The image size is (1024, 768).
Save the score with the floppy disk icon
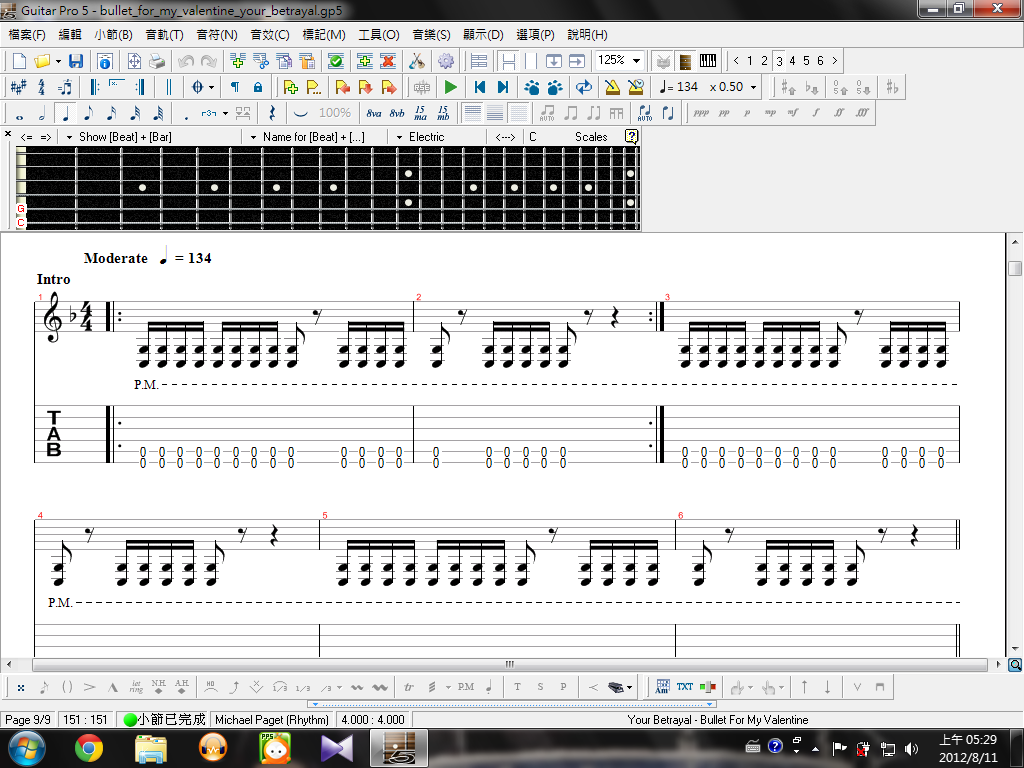click(x=76, y=61)
